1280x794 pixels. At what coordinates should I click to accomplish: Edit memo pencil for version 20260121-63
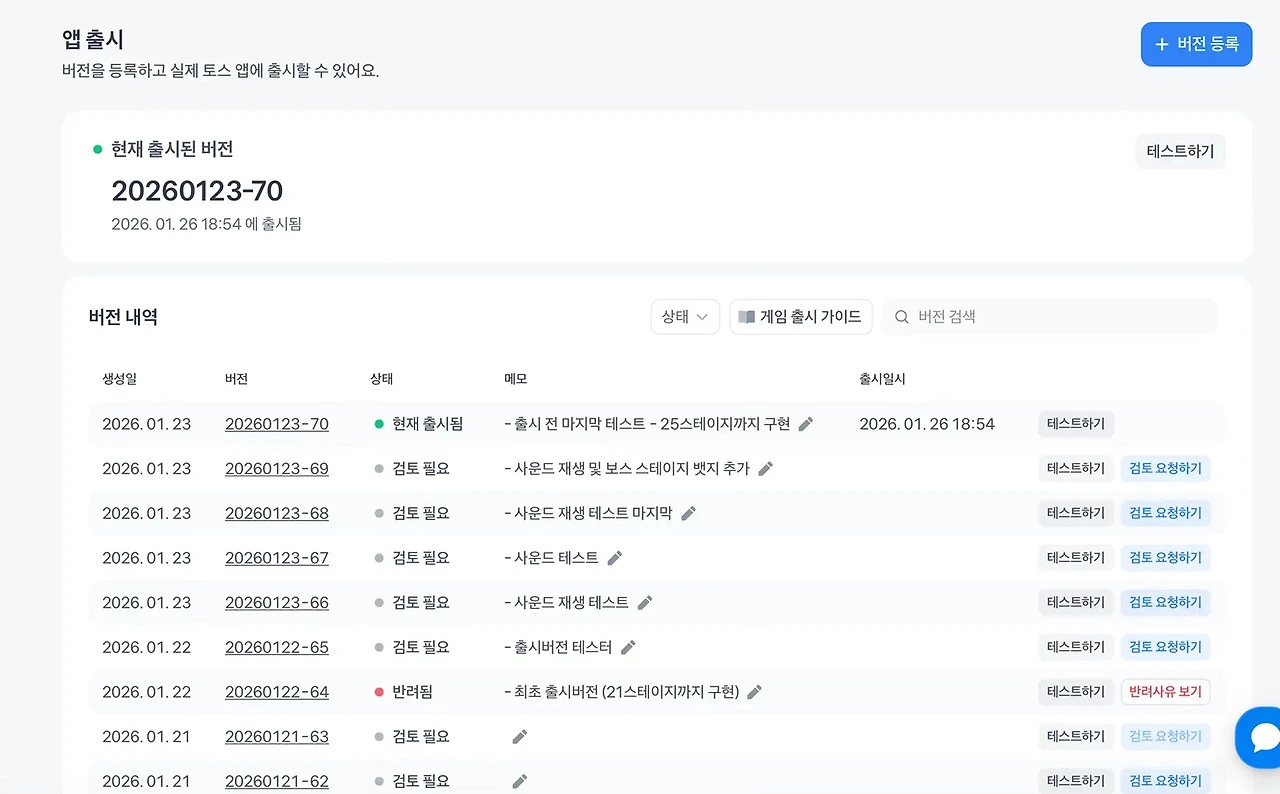point(519,737)
